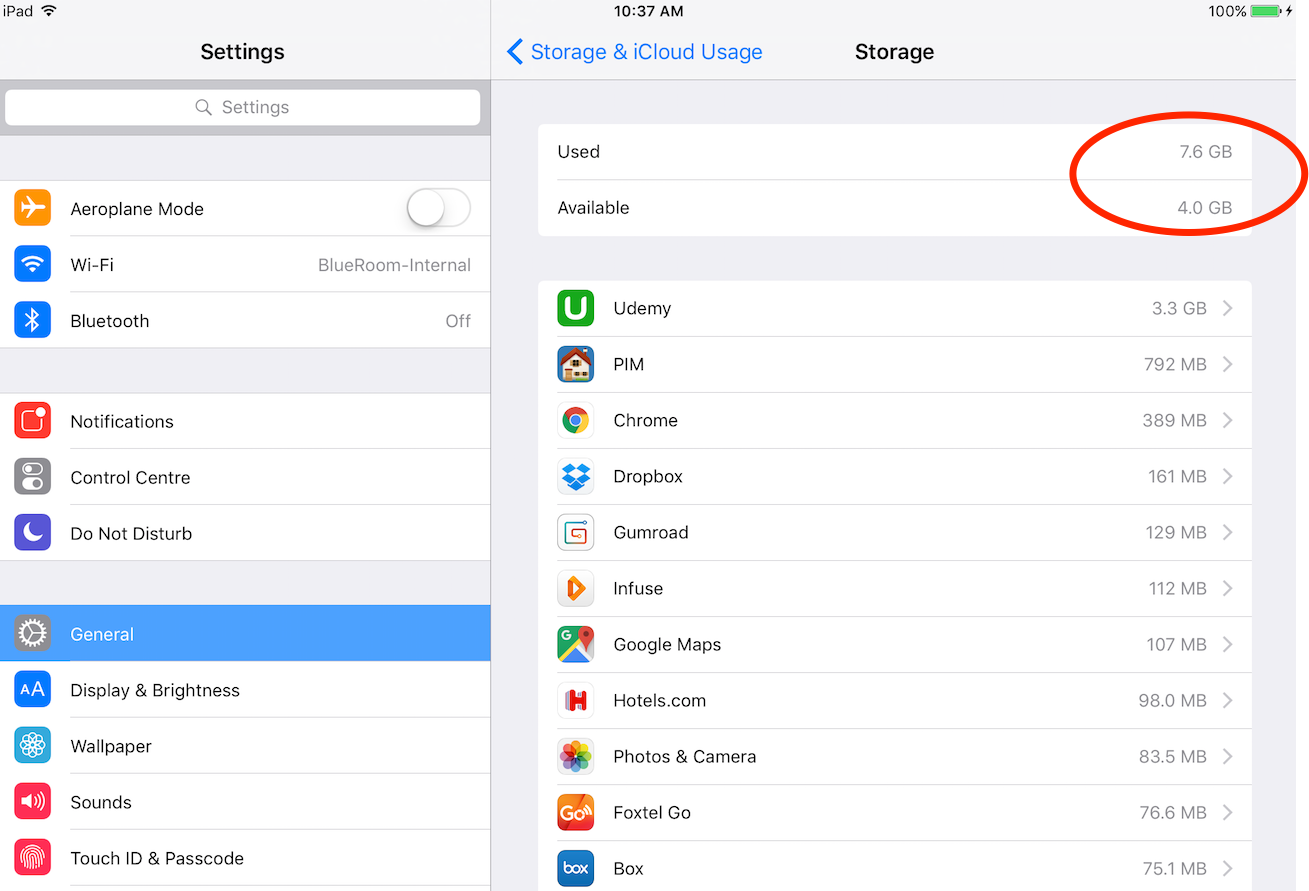Tap the Box 75.1 MB size
Screen dimensions: 1309x891
[1173, 868]
